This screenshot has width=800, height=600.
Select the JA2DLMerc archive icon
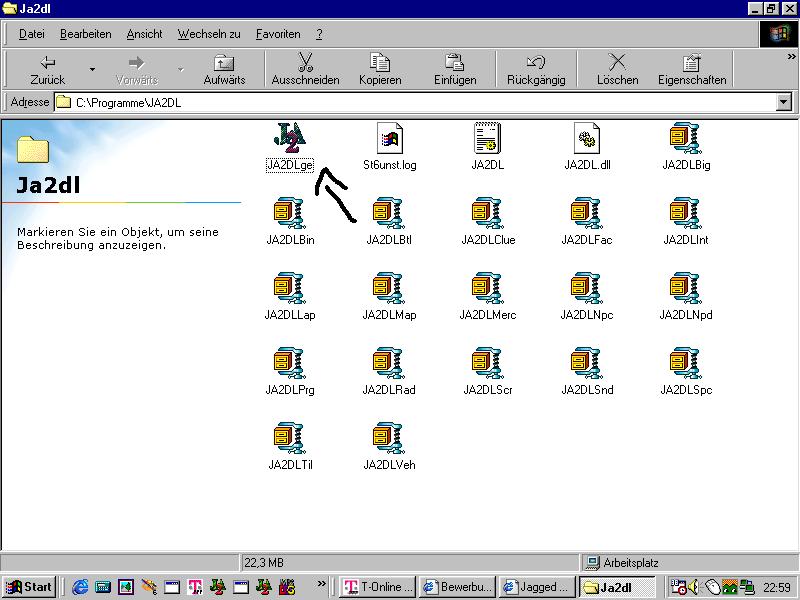click(x=488, y=288)
